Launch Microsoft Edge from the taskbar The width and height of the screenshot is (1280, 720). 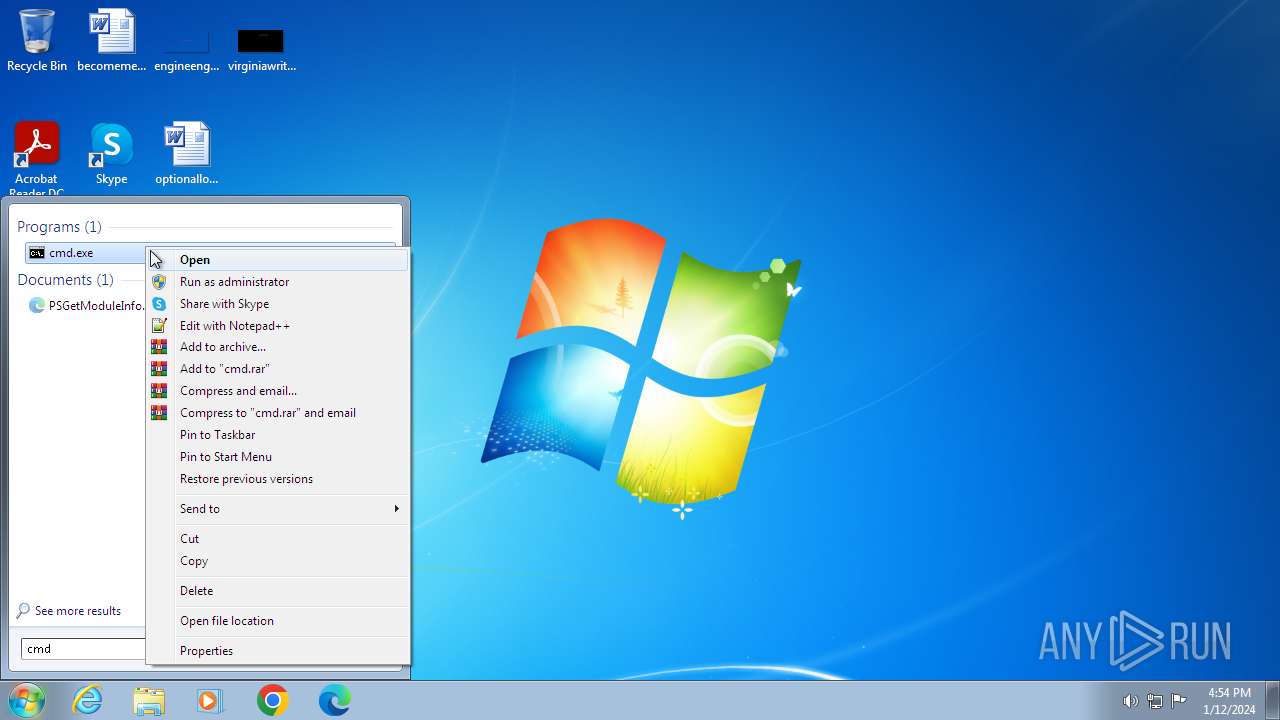(x=334, y=700)
